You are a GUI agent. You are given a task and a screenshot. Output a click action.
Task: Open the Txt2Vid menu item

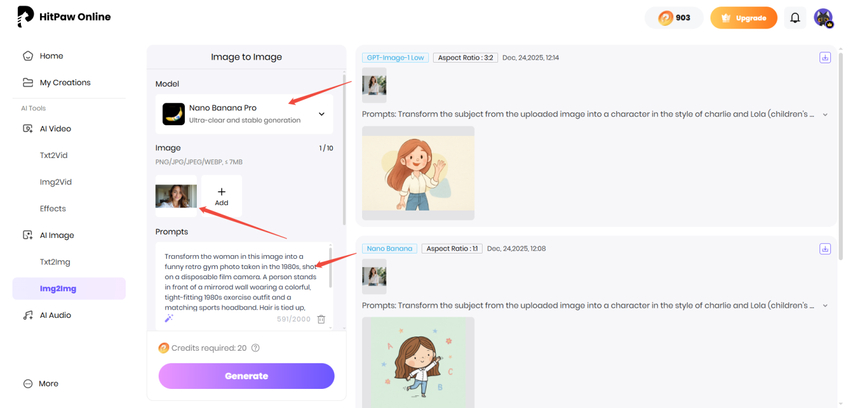(54, 155)
